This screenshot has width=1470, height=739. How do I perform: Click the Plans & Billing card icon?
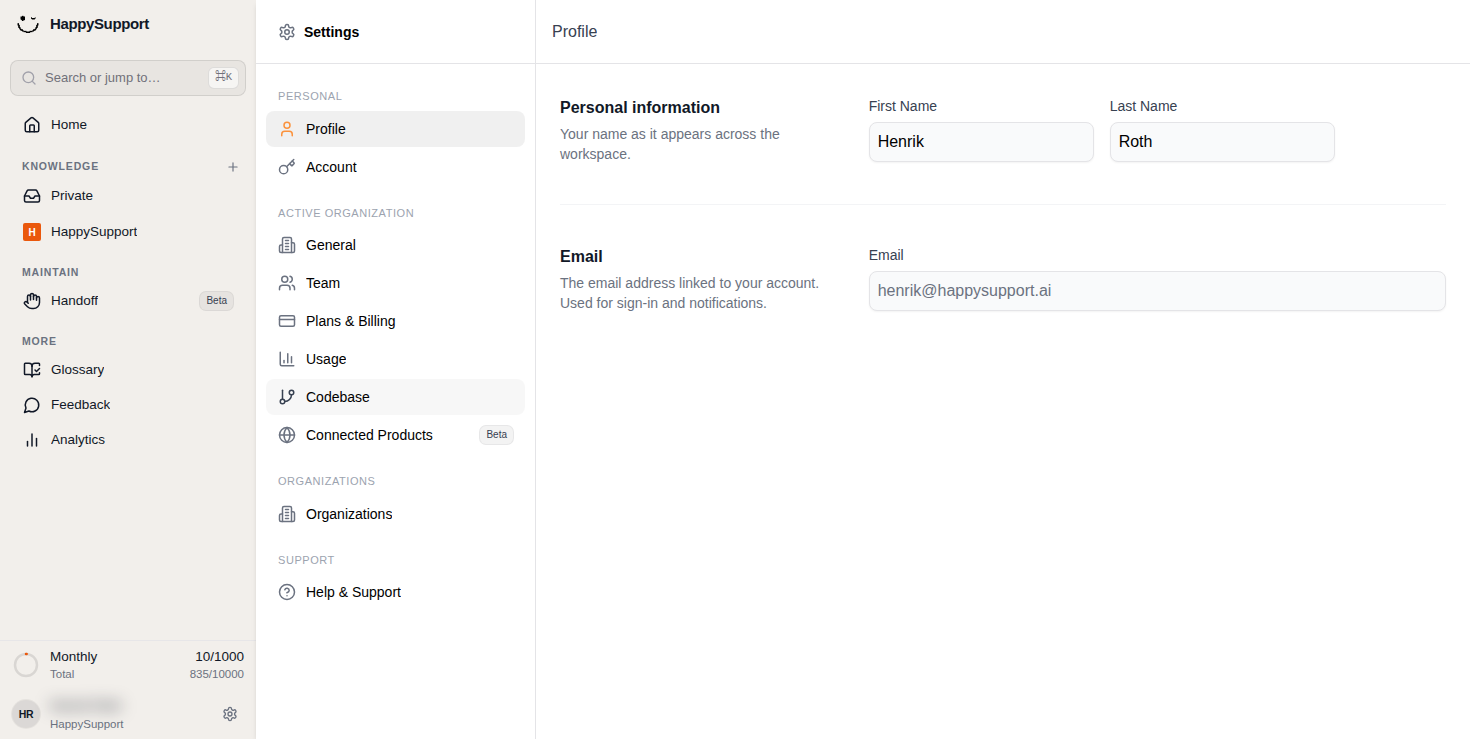pos(287,321)
